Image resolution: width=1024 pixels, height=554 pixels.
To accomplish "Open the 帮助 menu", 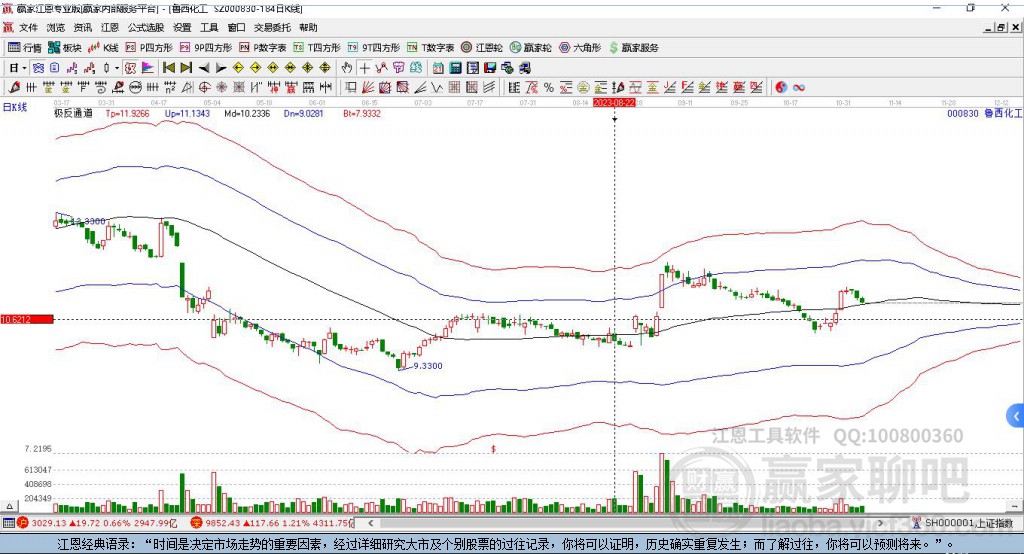I will pos(308,27).
